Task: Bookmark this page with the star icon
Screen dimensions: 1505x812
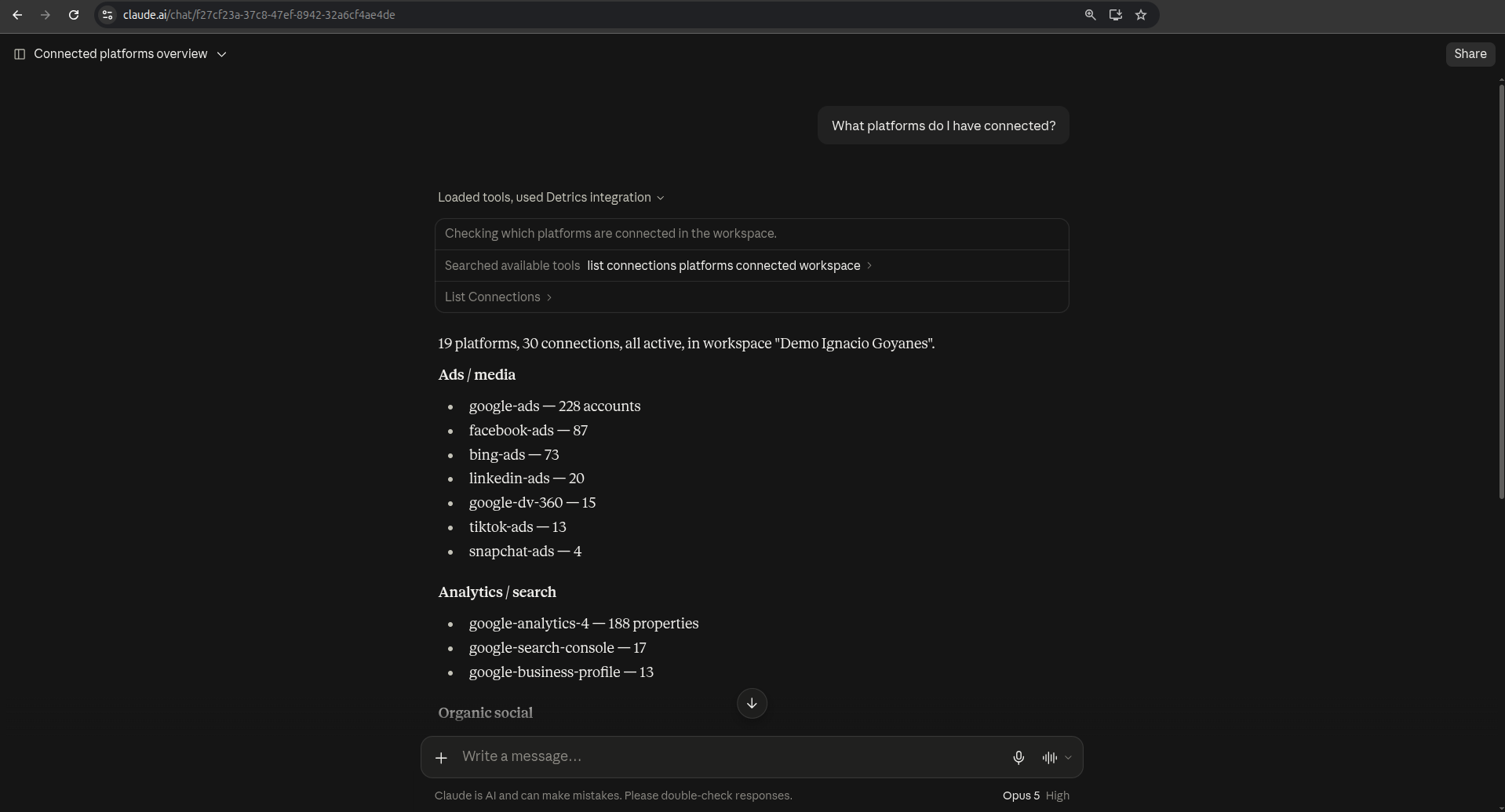Action: (1141, 15)
